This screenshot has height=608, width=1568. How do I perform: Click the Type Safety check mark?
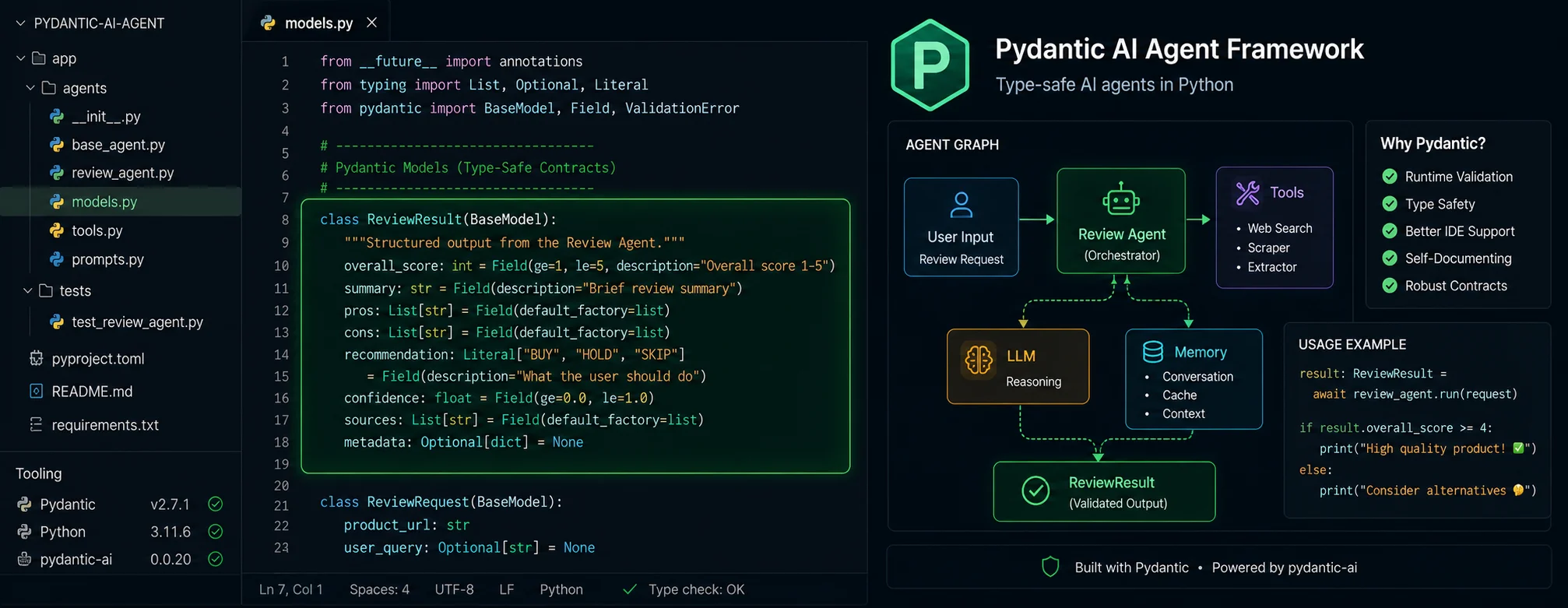click(1390, 204)
